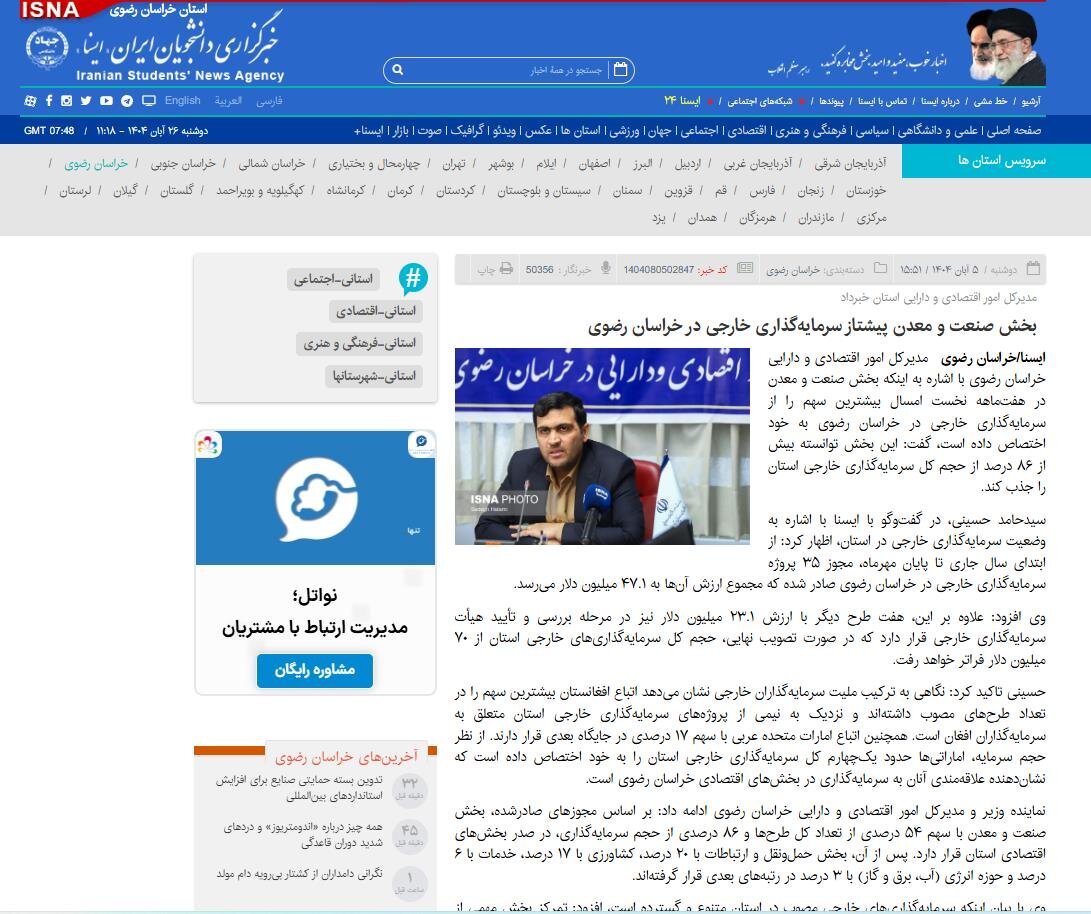Click the printer icon to print article
Screen dimensions: 1091x914
tap(505, 268)
